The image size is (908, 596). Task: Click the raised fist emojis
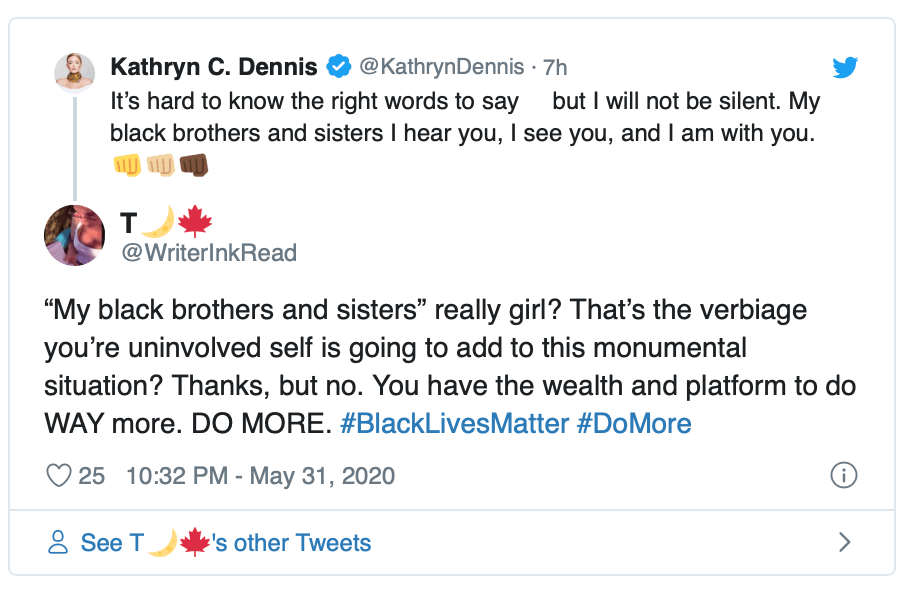pyautogui.click(x=159, y=165)
